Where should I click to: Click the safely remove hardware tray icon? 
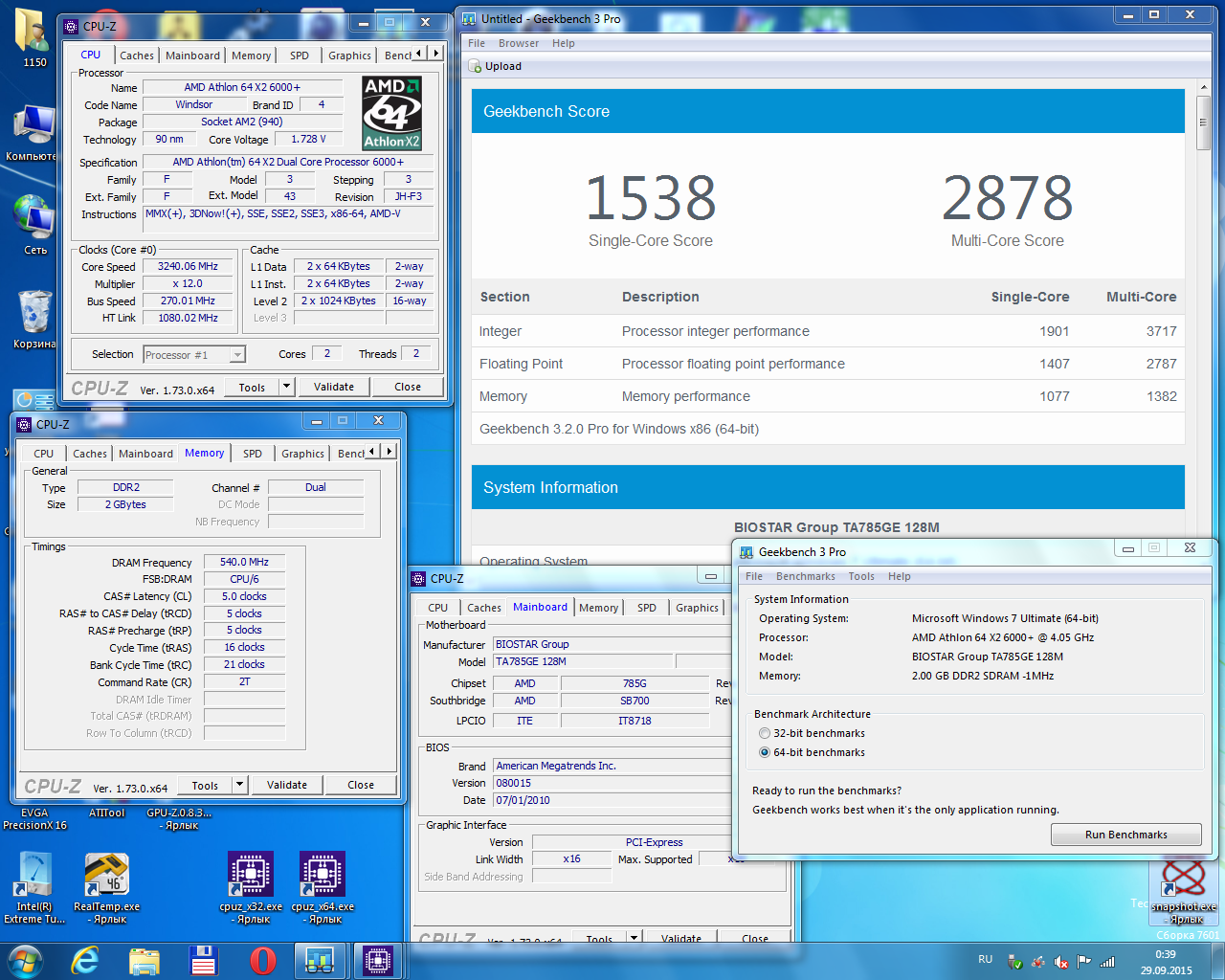tap(1015, 962)
